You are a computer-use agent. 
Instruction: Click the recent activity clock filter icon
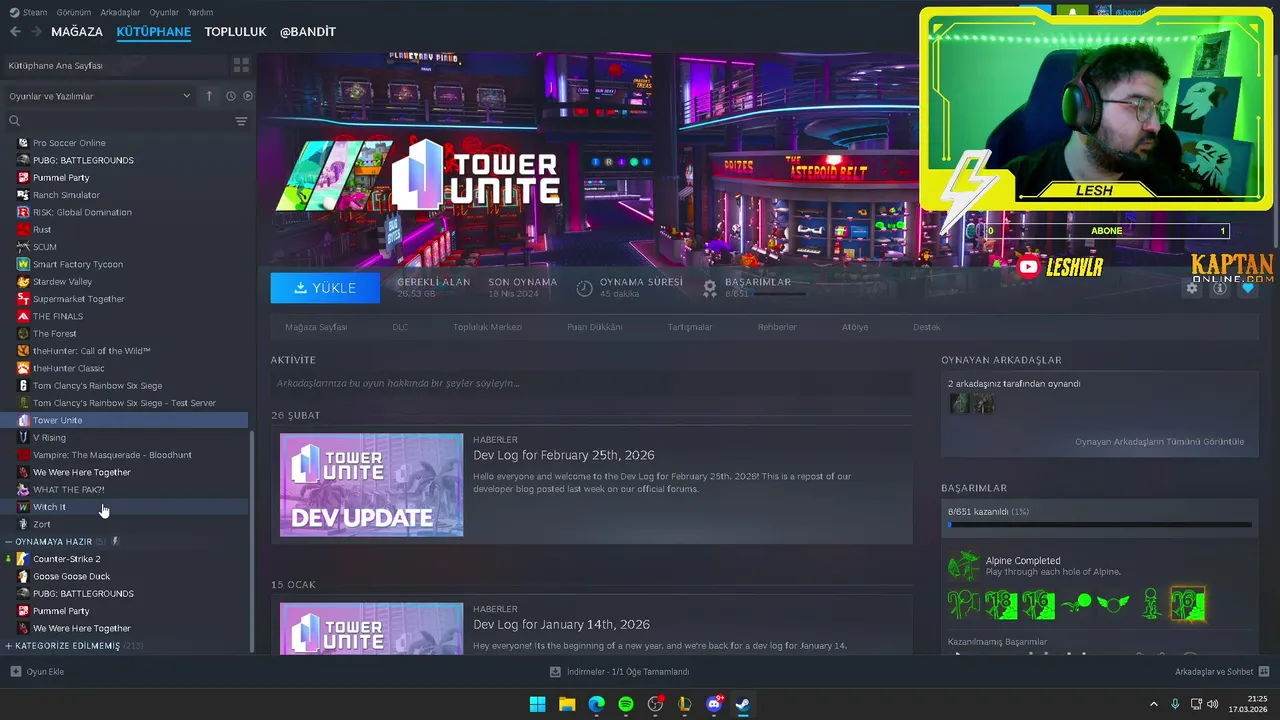230,96
